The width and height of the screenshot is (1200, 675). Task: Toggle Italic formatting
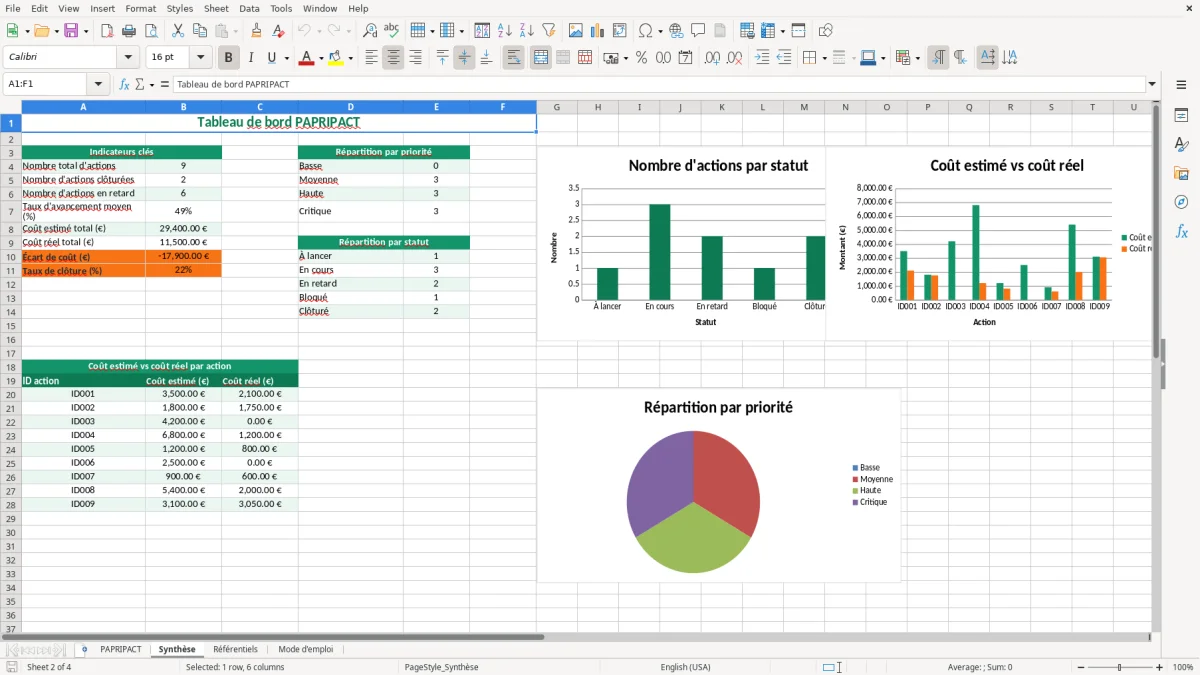click(251, 58)
